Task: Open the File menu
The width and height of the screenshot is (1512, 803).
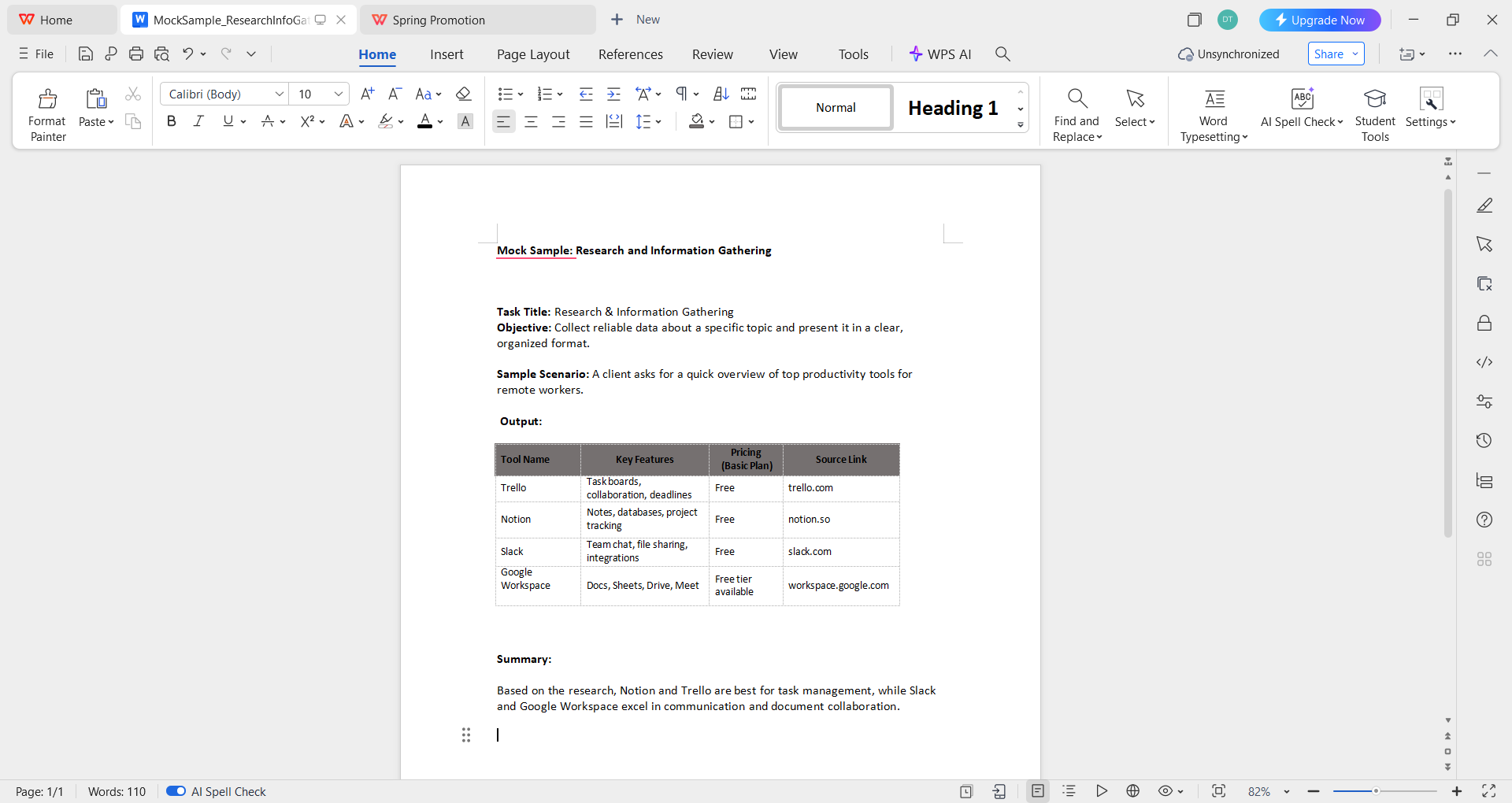Action: point(36,54)
